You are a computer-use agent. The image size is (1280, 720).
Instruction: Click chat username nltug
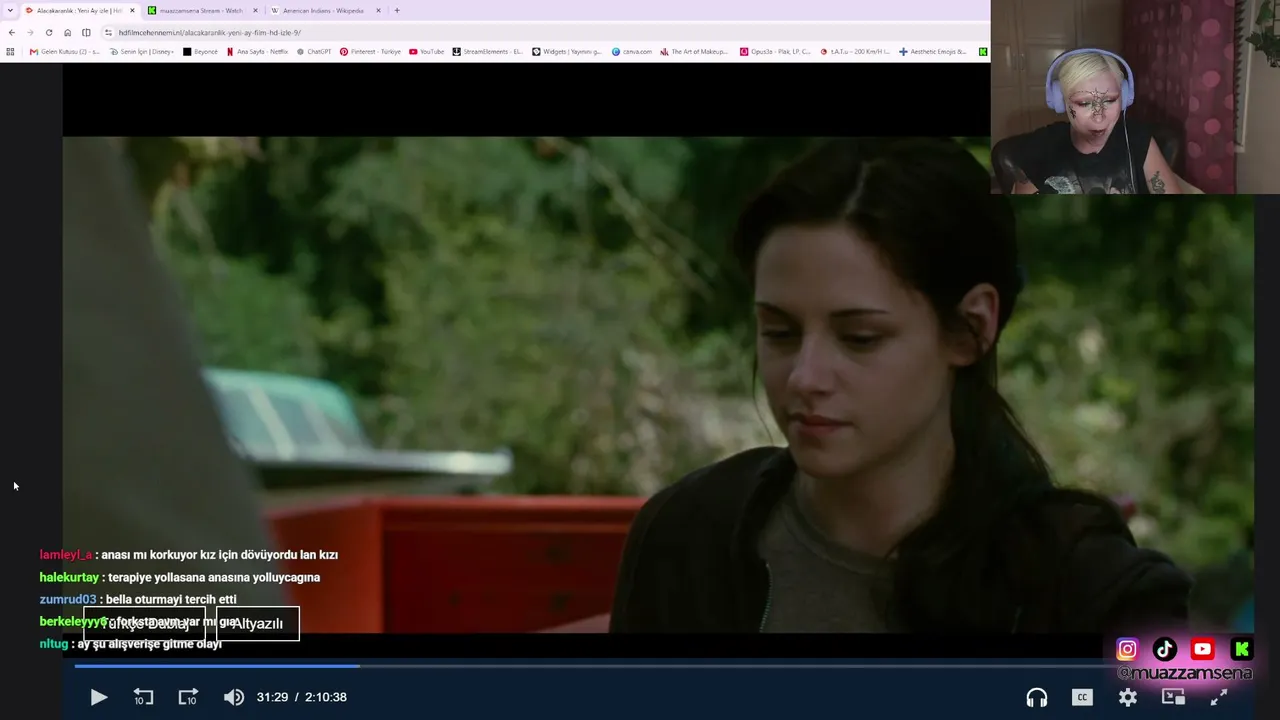pyautogui.click(x=53, y=644)
